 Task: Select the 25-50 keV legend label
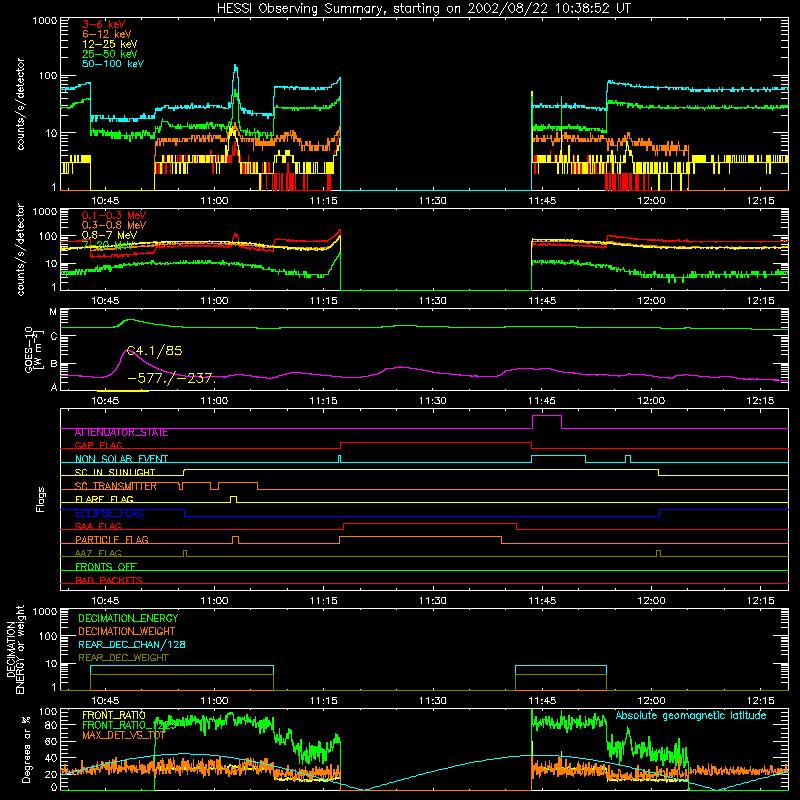pos(109,54)
